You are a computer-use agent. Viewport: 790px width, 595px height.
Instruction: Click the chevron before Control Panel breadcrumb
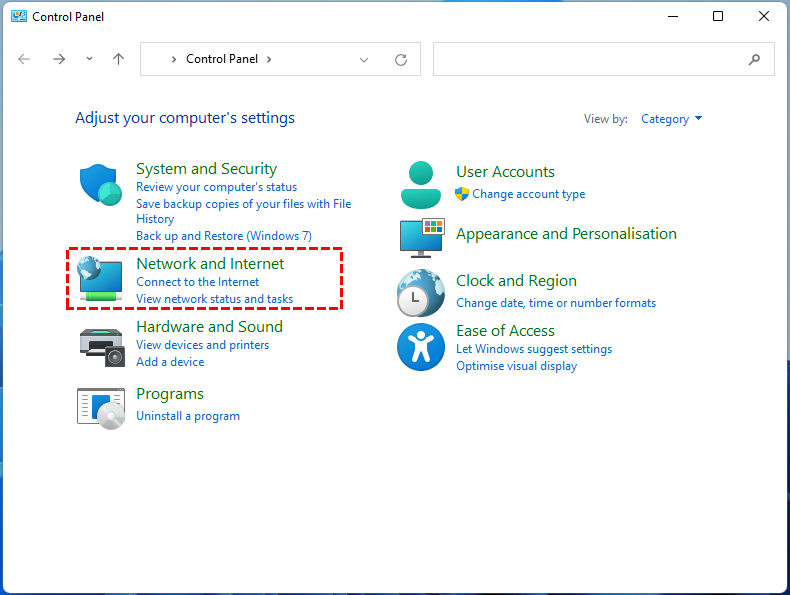click(174, 59)
